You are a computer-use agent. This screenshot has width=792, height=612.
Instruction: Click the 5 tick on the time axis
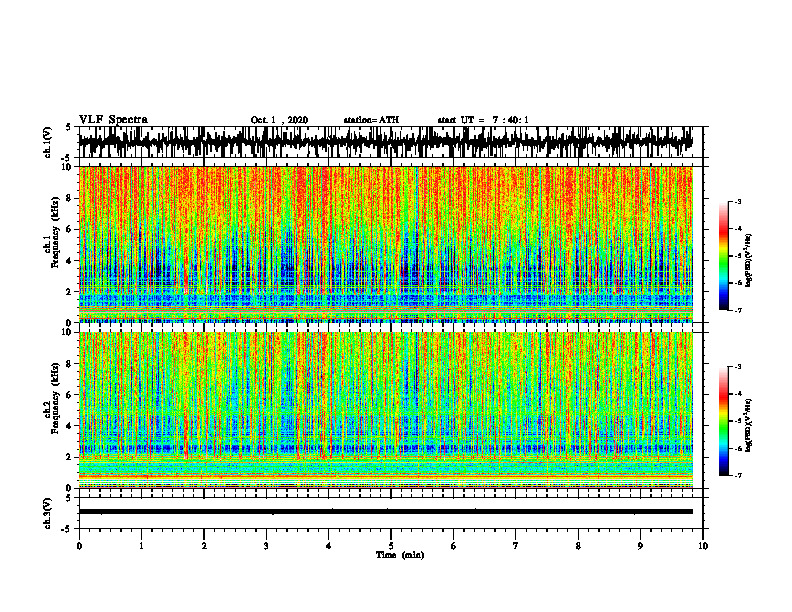tap(391, 546)
